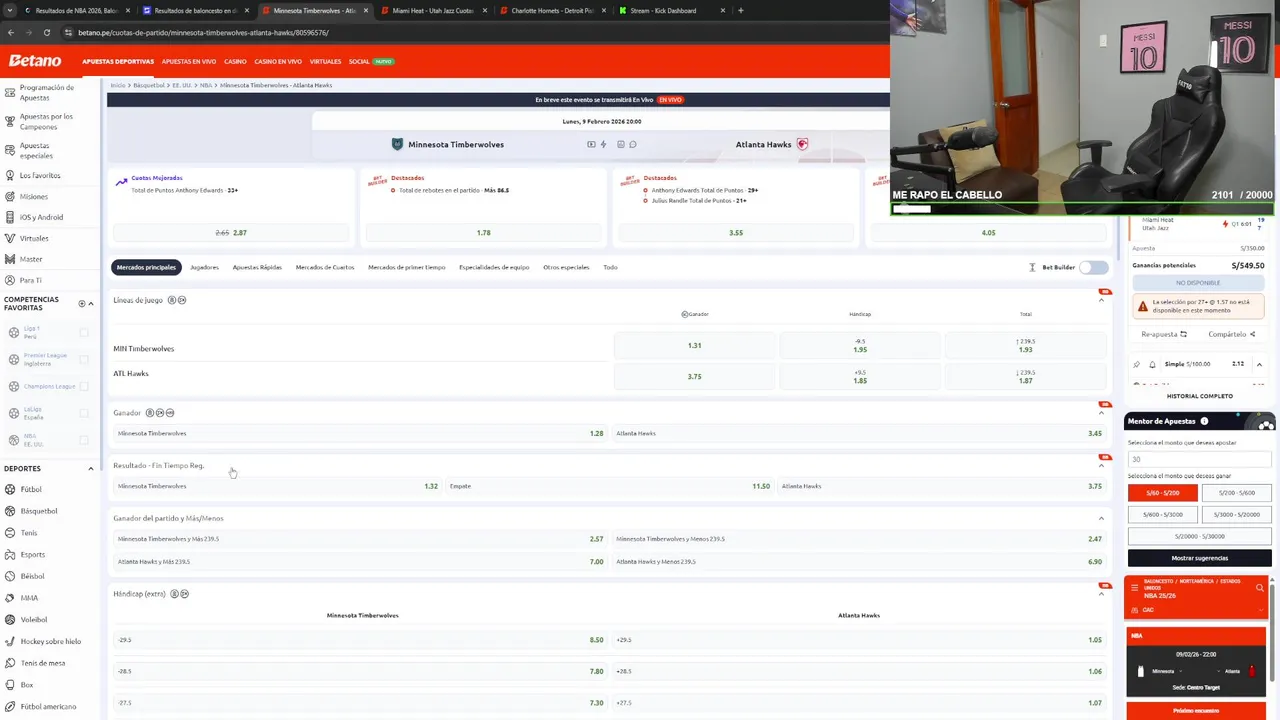
Task: Toggle Bet Builder switch
Action: (1093, 267)
